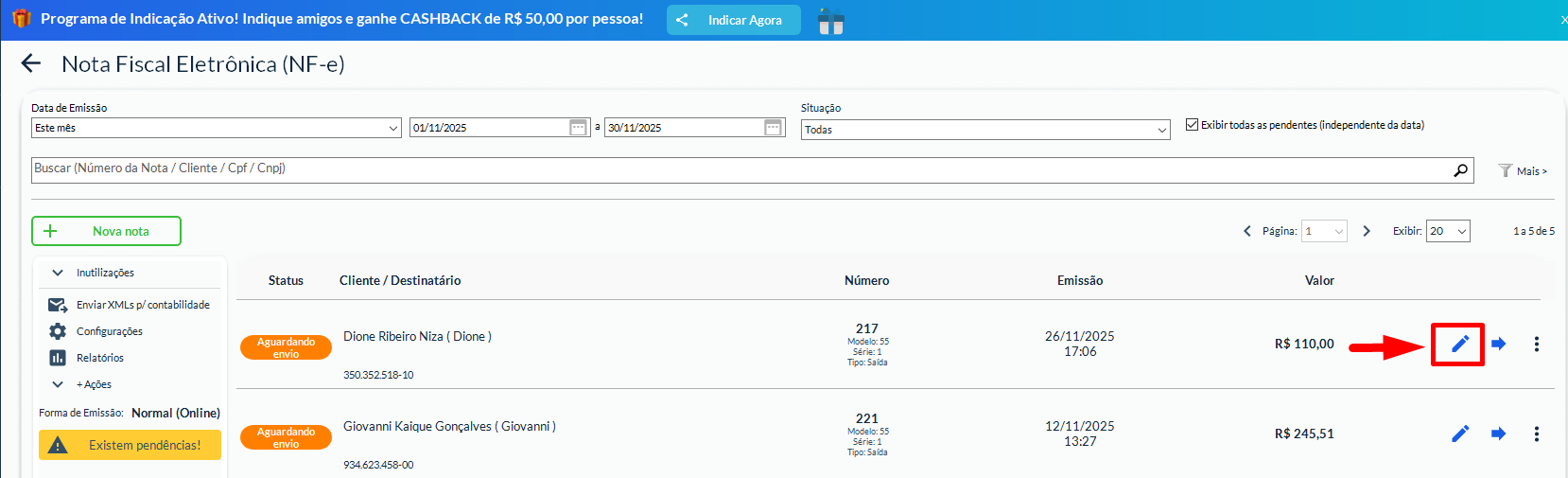Send note 221 using the blue arrow
The height and width of the screenshot is (478, 1568).
pyautogui.click(x=1498, y=434)
